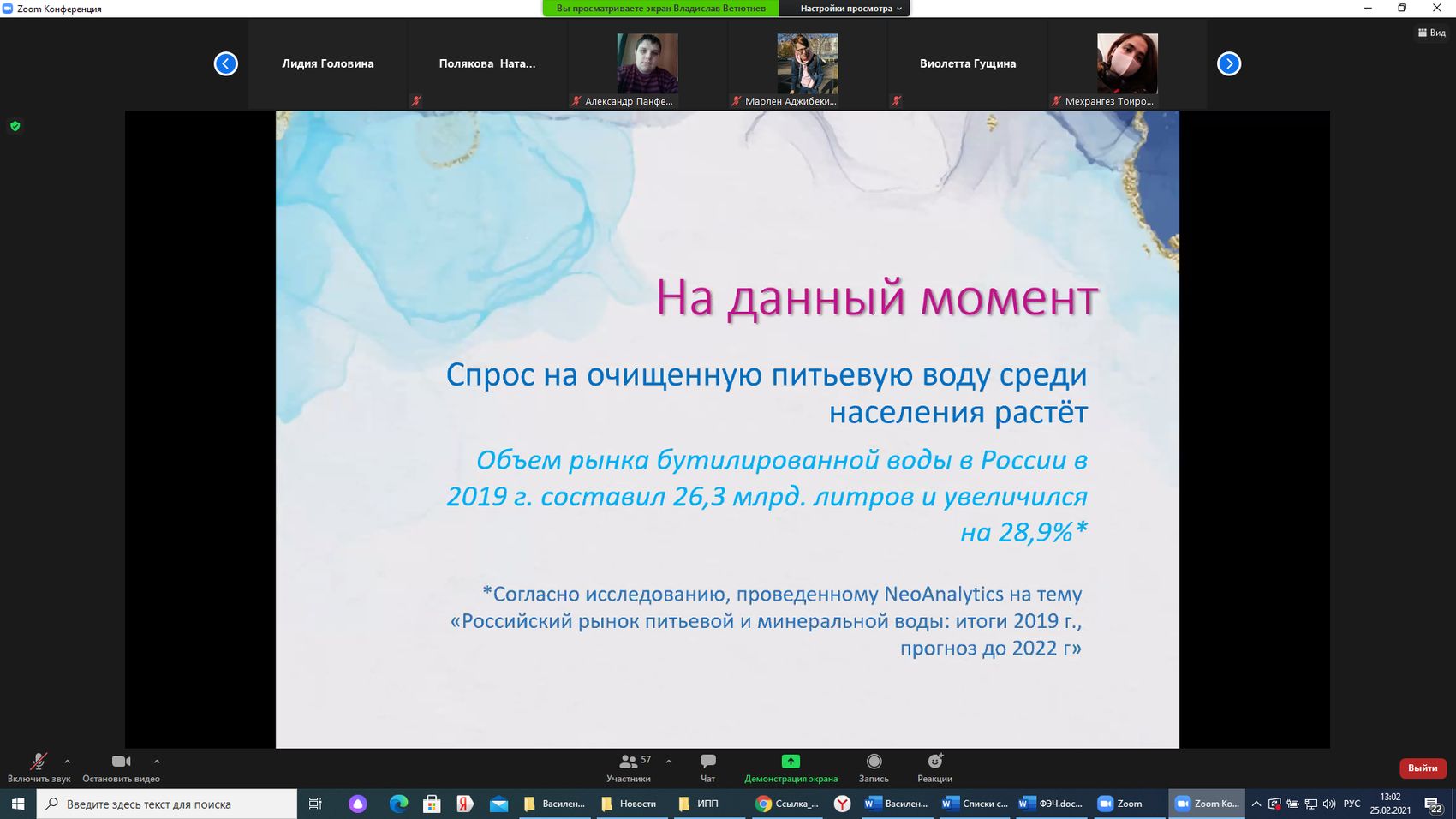Switch to Новости folder taskbar item
Viewport: 1456px width, 819px height.
click(629, 804)
